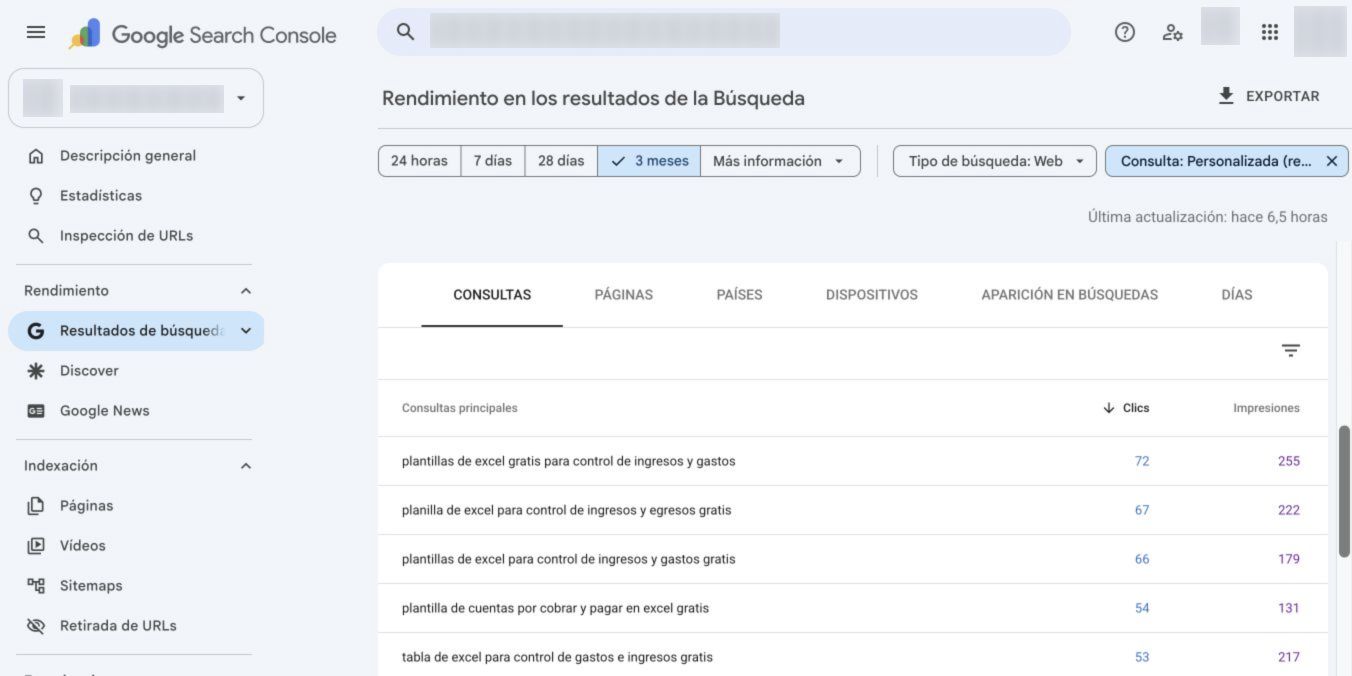Select query 'plantillas de excel gratis para control de ingresos y gastos'

[x=568, y=461]
